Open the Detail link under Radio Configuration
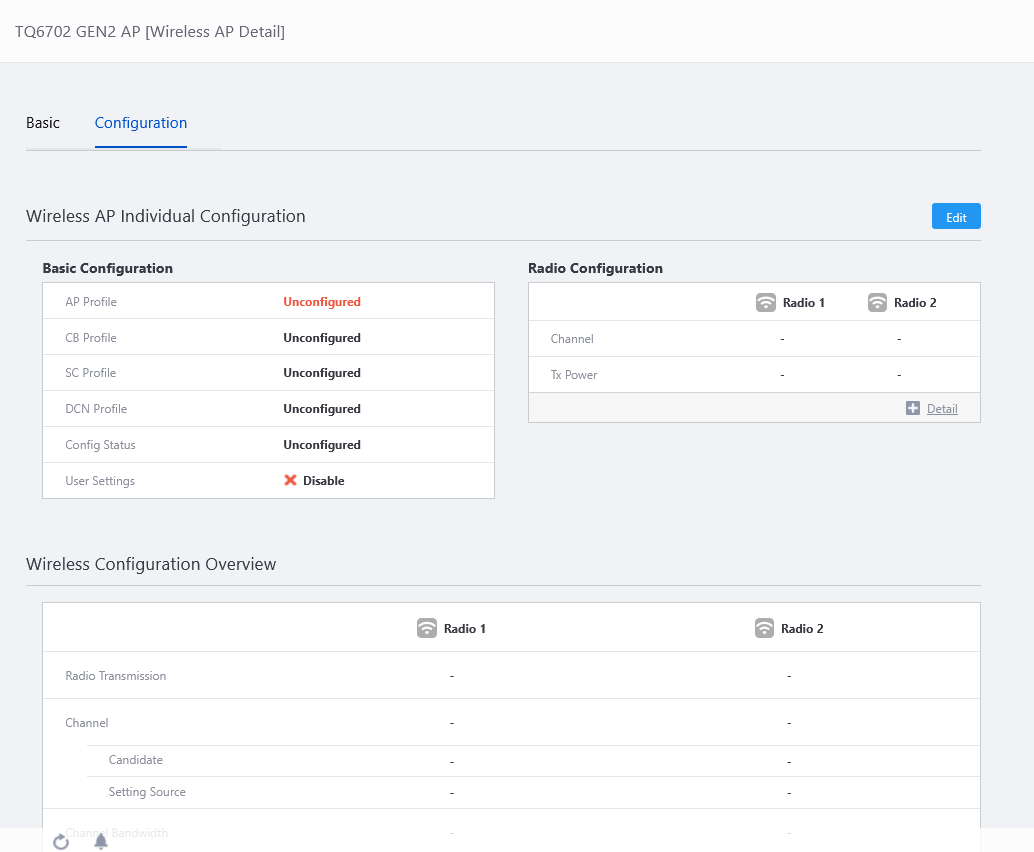 click(x=942, y=408)
